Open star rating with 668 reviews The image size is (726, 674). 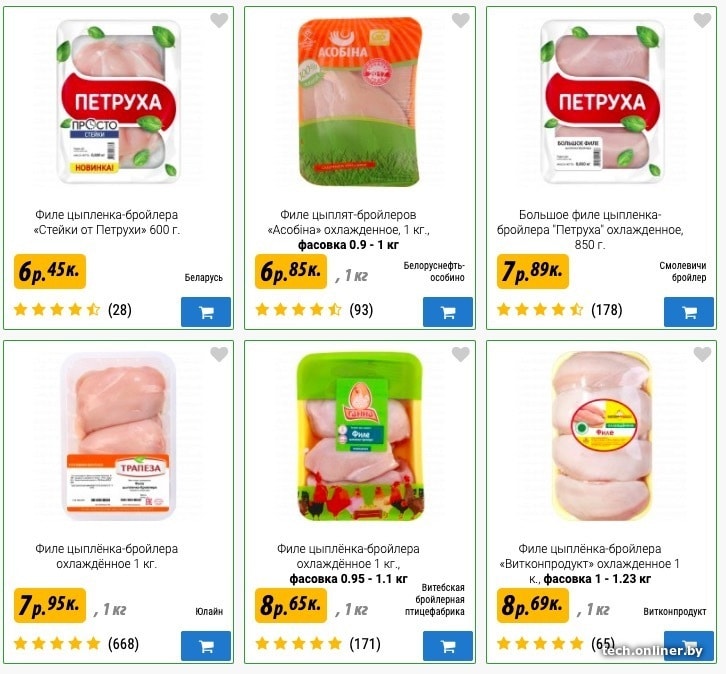coord(76,643)
